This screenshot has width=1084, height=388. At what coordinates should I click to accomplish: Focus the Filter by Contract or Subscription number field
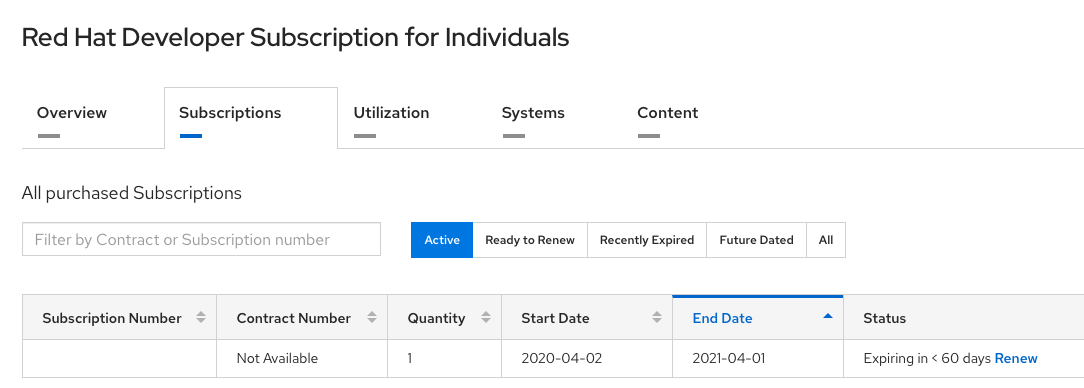[x=201, y=239]
